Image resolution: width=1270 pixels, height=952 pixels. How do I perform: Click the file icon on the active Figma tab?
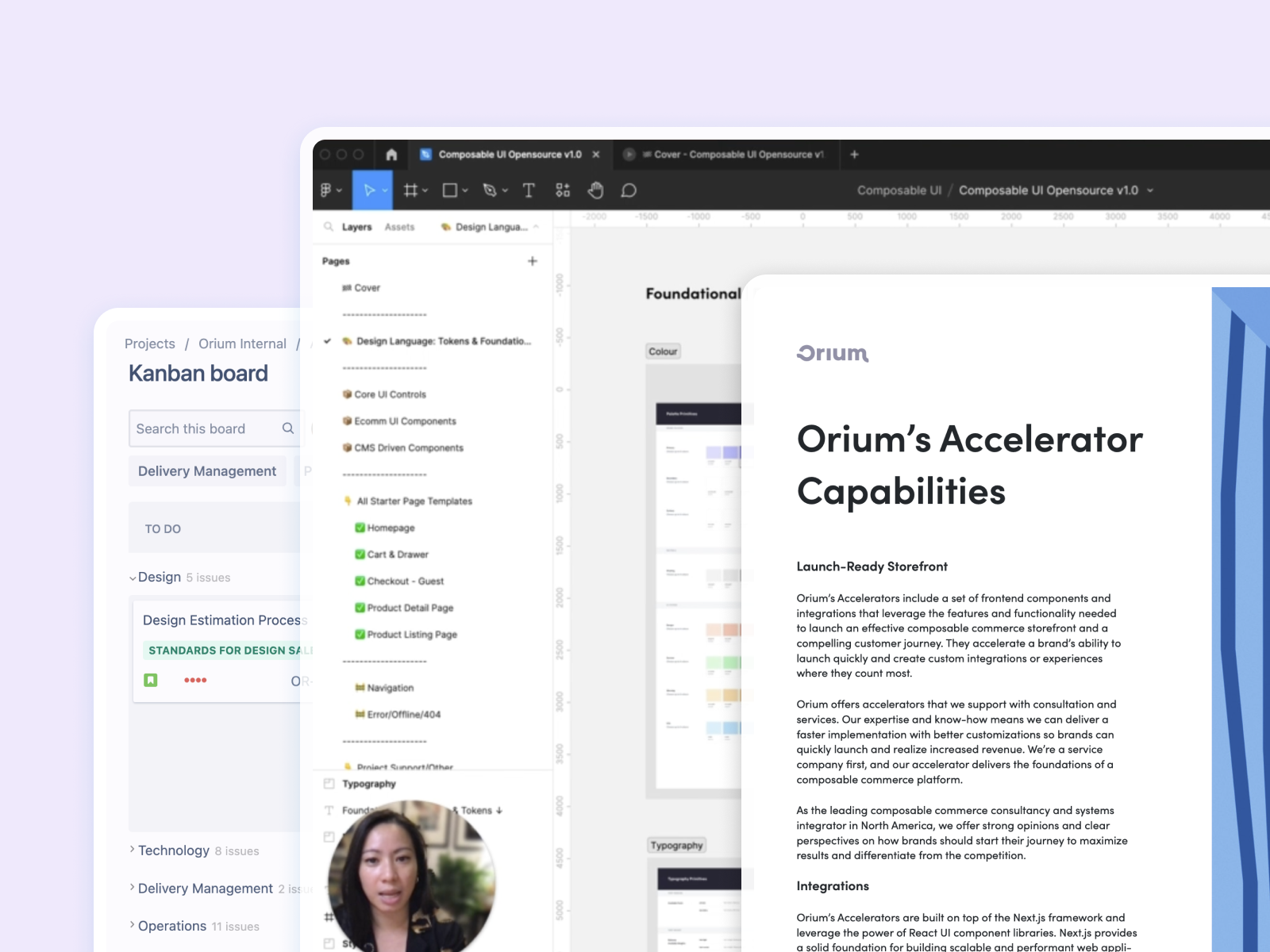425,155
